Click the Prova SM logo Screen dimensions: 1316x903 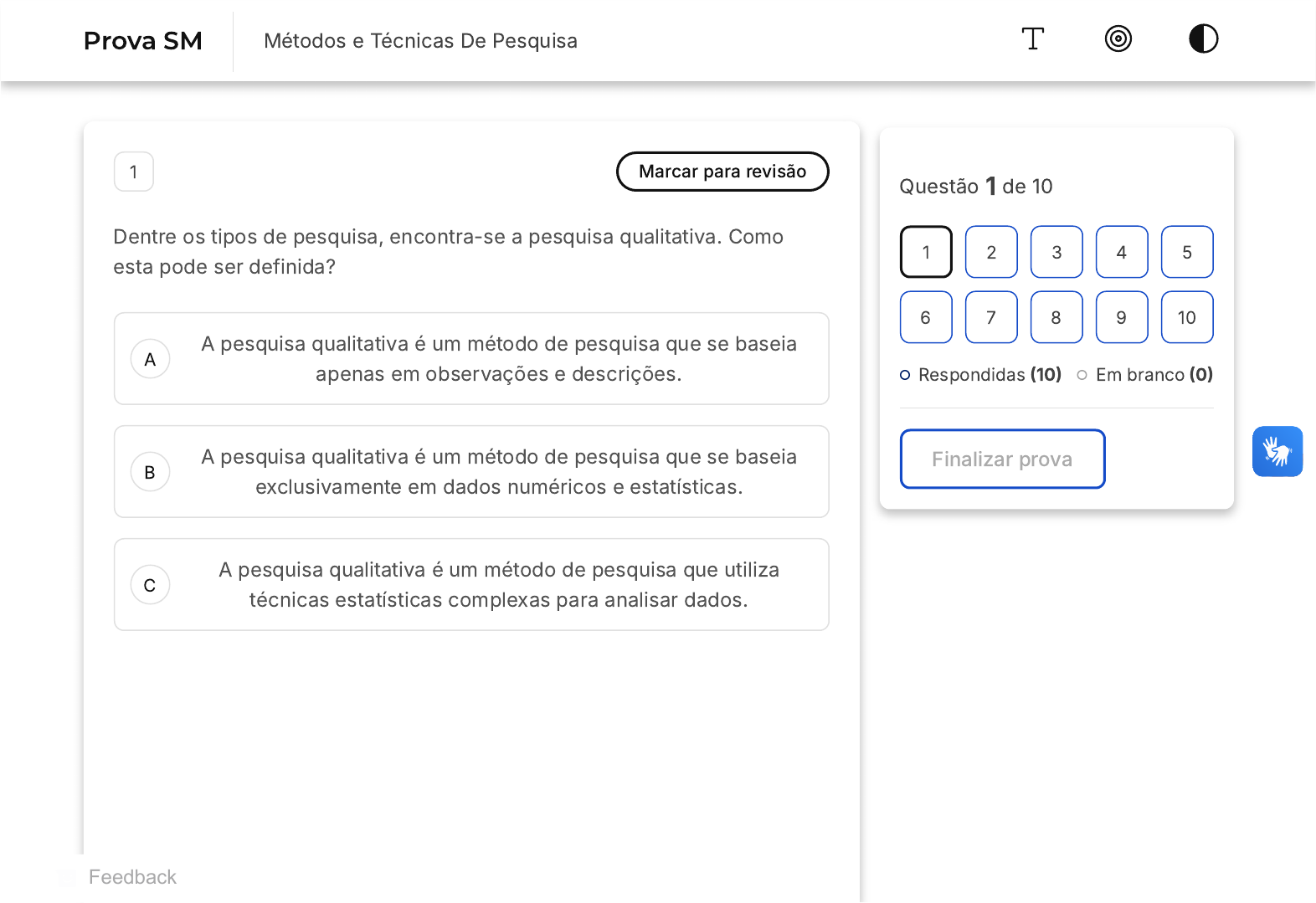[x=143, y=41]
